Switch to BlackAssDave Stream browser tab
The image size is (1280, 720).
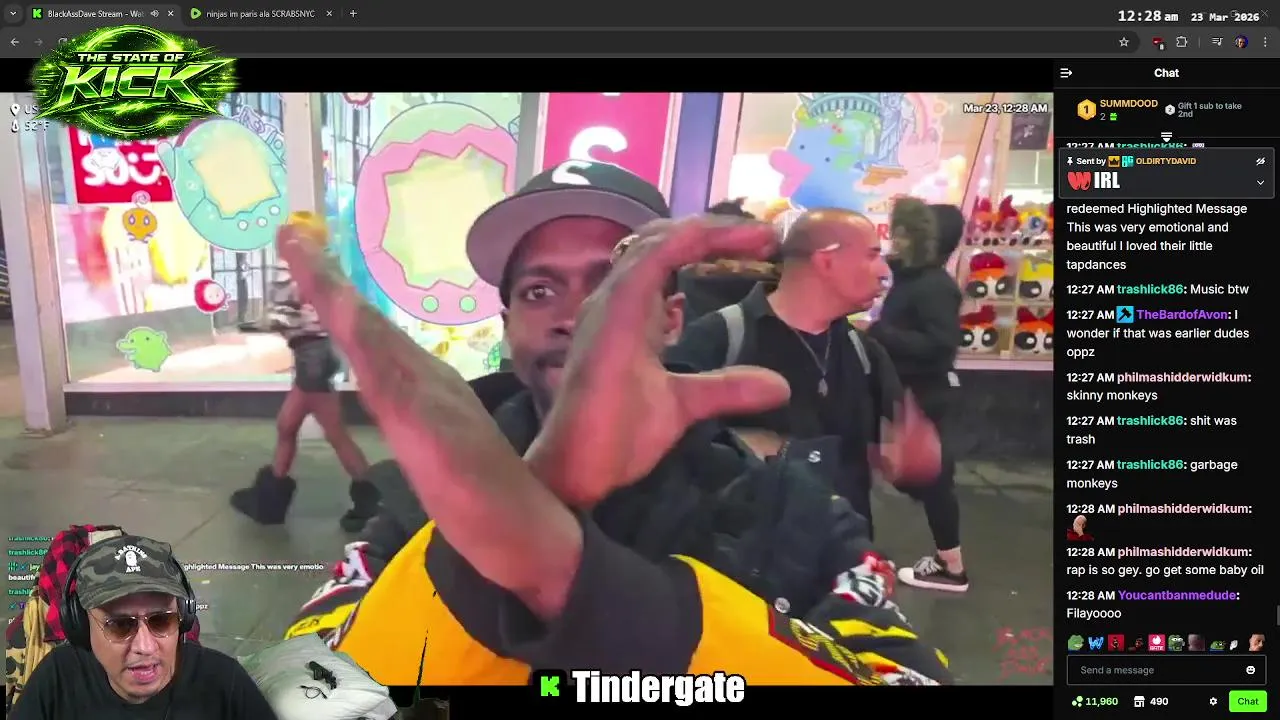click(96, 14)
